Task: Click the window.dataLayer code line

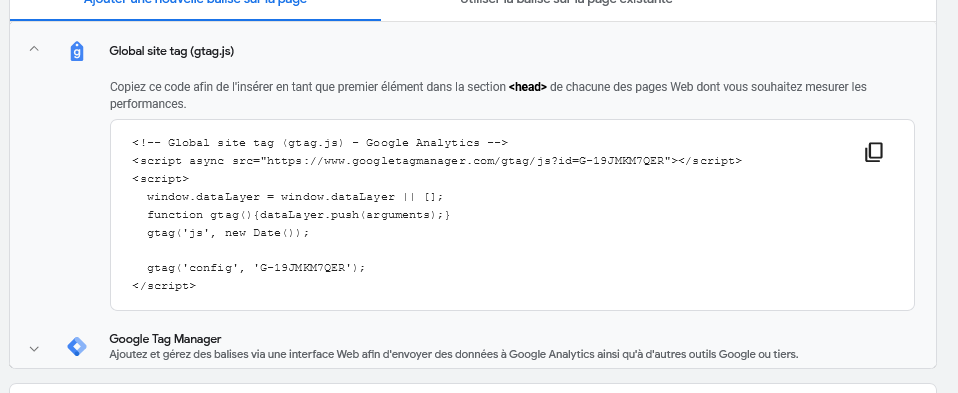Action: click(x=294, y=197)
